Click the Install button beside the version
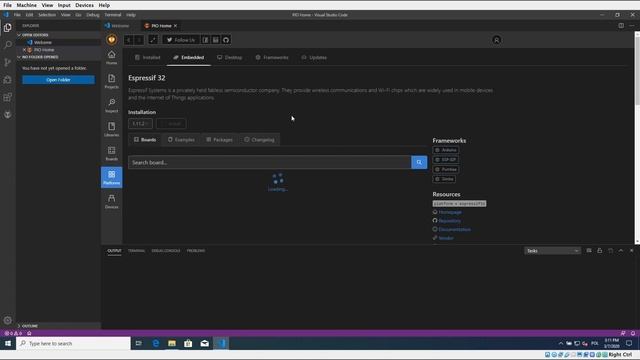Image resolution: width=640 pixels, height=360 pixels. click(171, 124)
